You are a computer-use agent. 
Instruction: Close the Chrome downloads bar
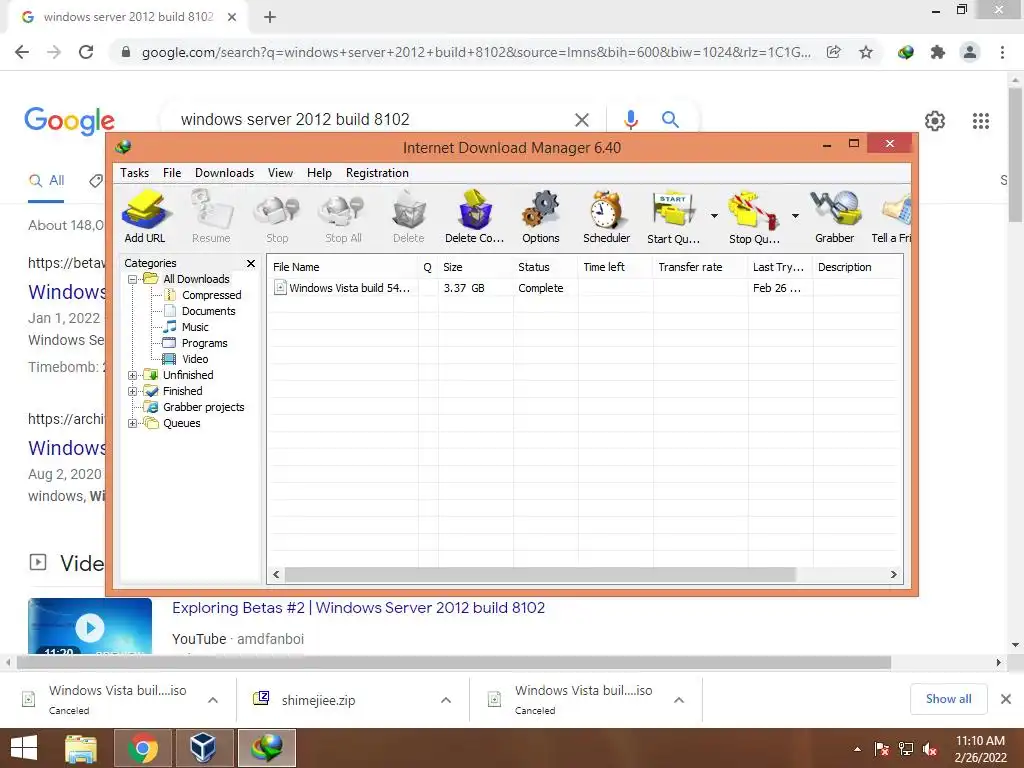(x=1006, y=699)
